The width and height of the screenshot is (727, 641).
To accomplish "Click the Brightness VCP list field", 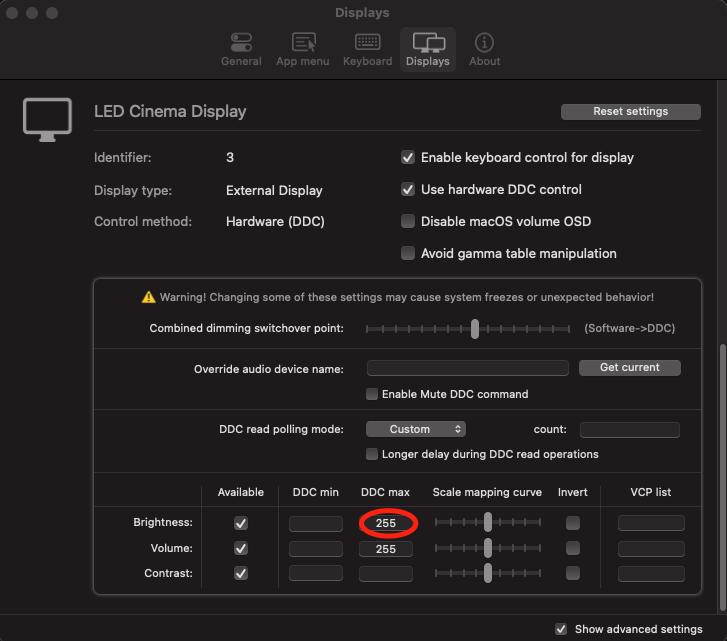I will point(651,523).
